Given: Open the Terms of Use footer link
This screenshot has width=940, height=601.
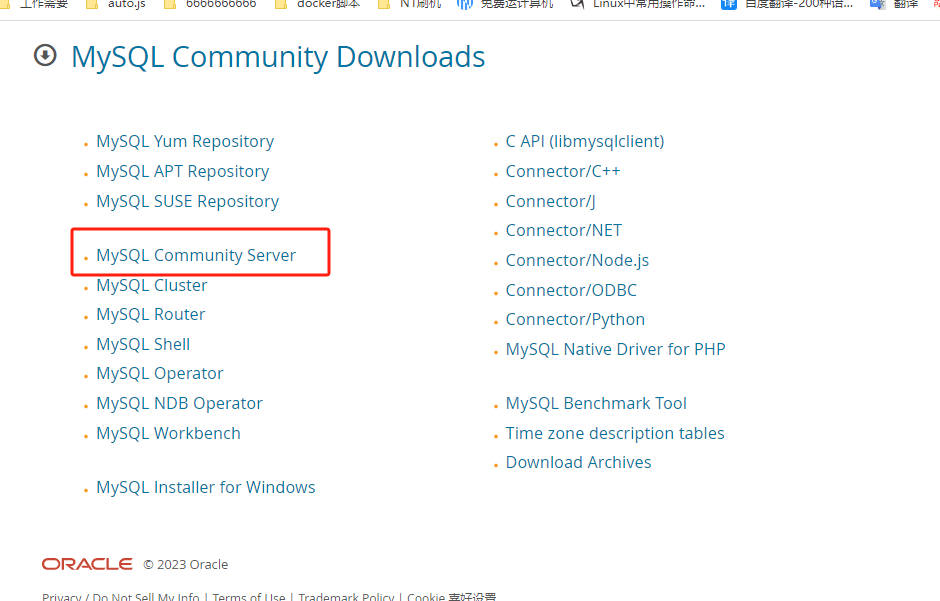Looking at the screenshot, I should click(x=249, y=597).
